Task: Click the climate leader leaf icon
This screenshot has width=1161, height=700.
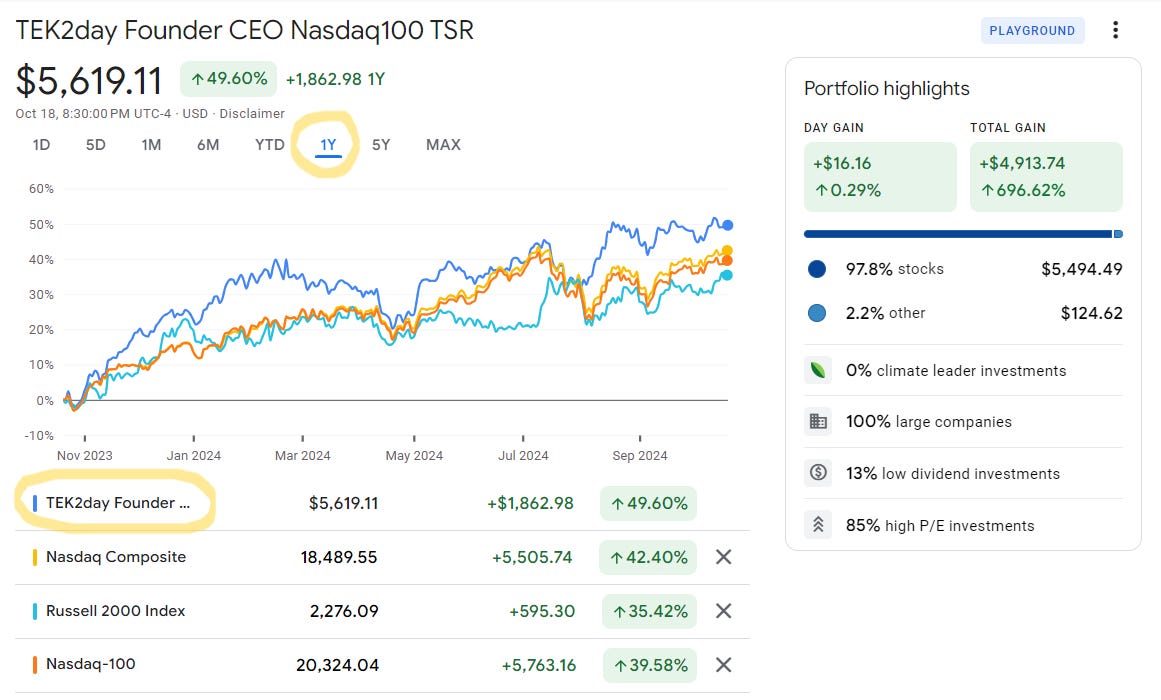Action: [x=818, y=370]
